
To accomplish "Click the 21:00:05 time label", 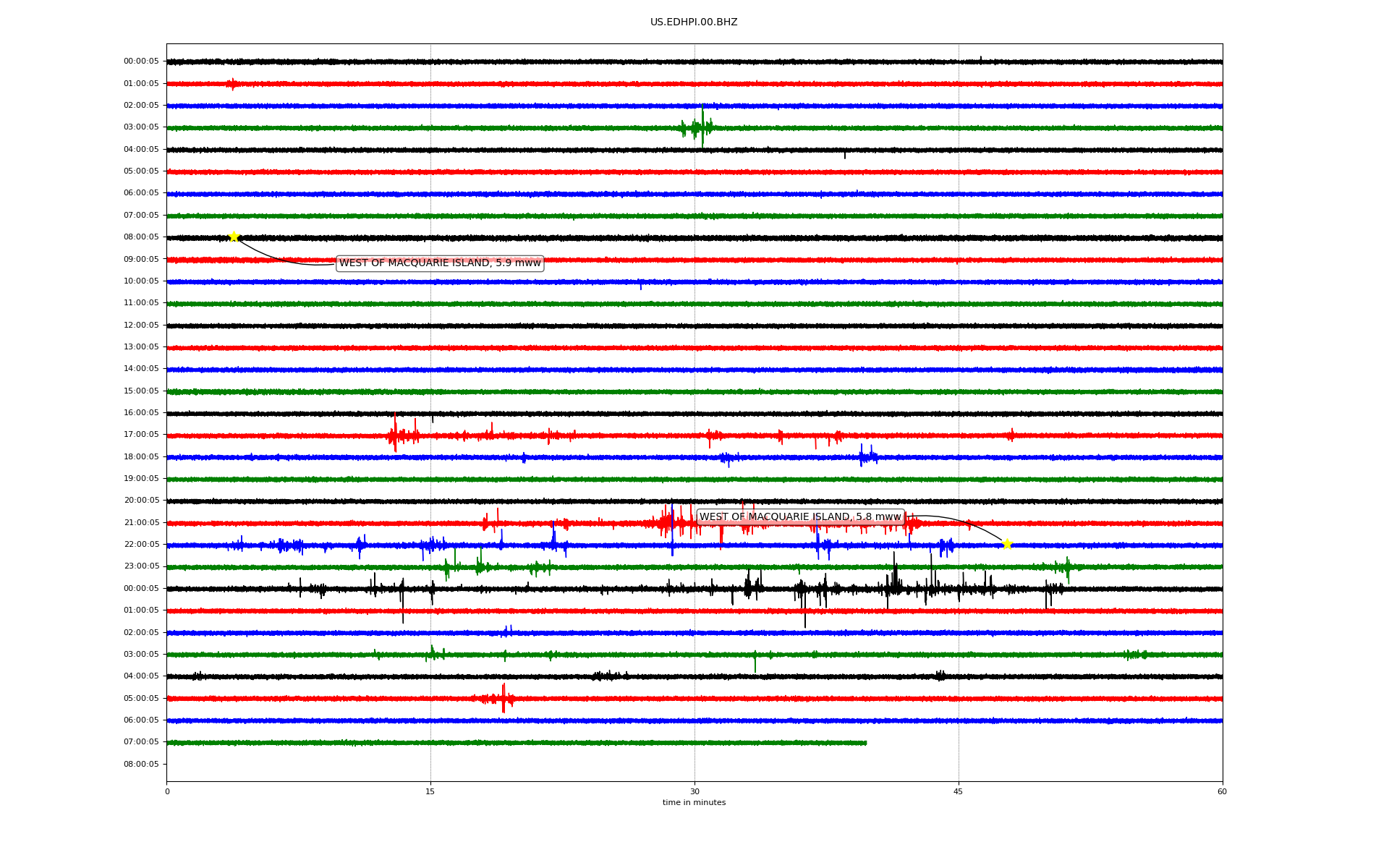I will coord(141,522).
